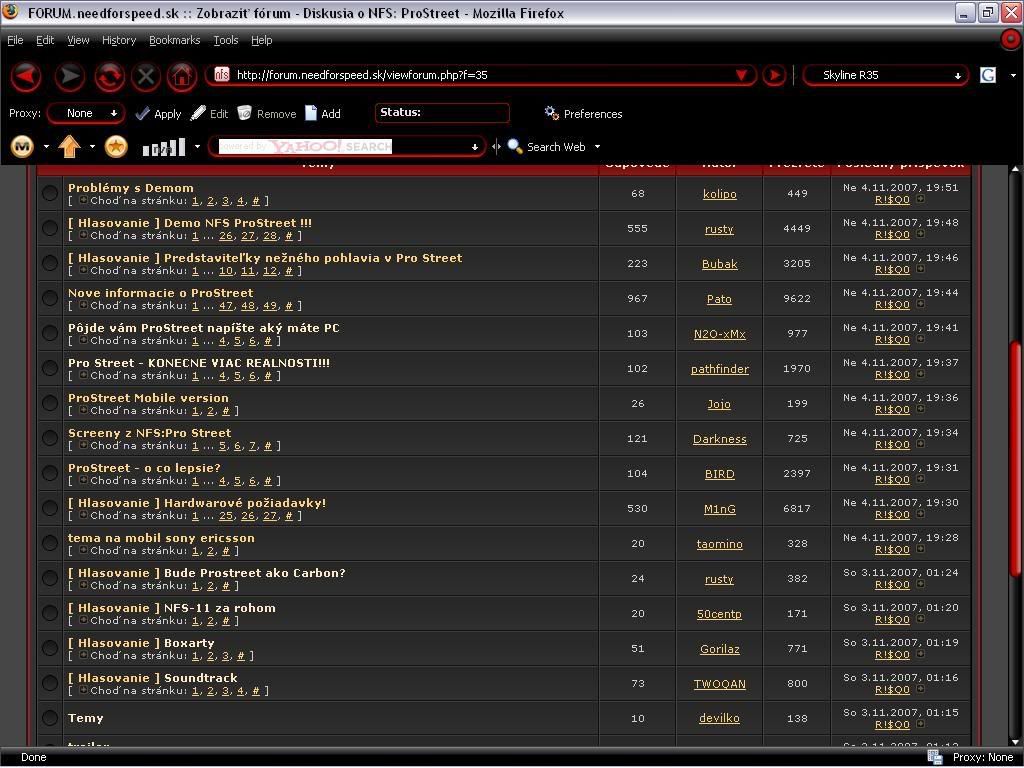The image size is (1024, 768).
Task: View latest post icon in Soundtrack row
Action: [x=921, y=690]
